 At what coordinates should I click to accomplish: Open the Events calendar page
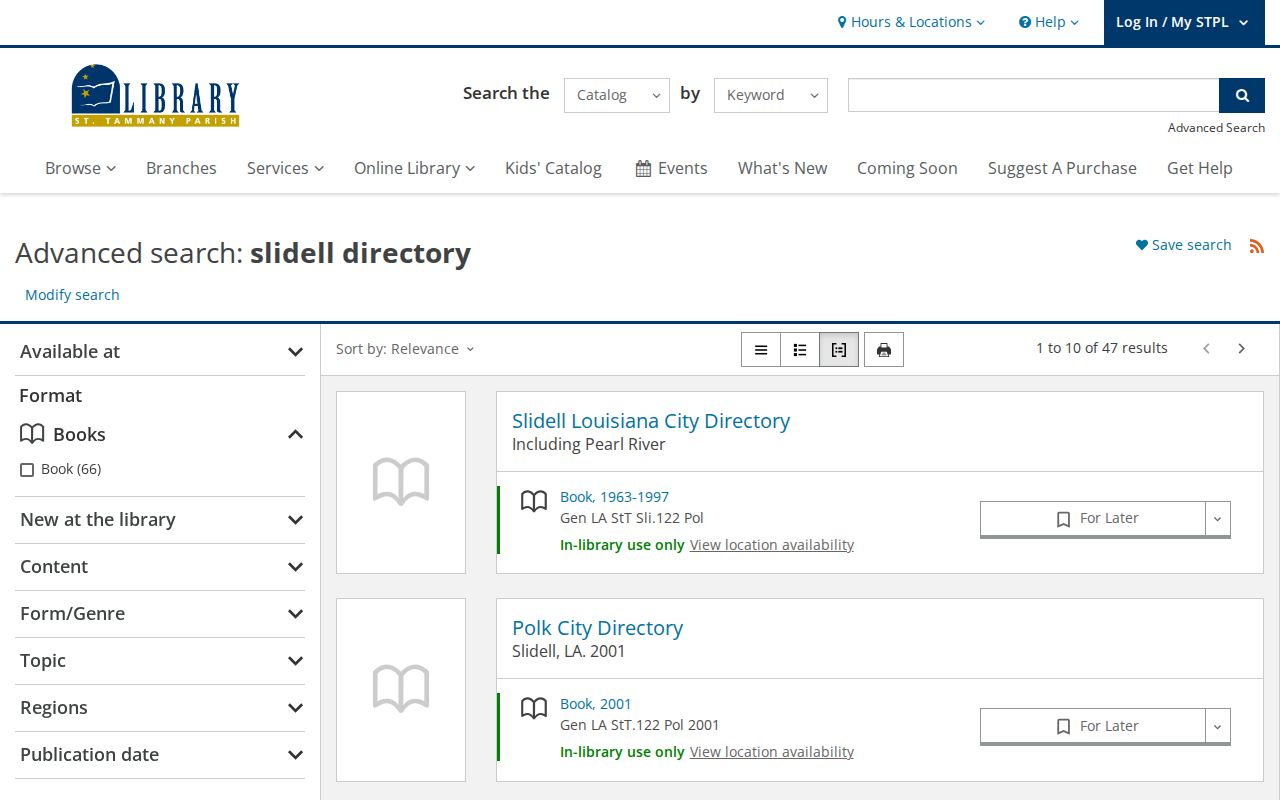[672, 168]
